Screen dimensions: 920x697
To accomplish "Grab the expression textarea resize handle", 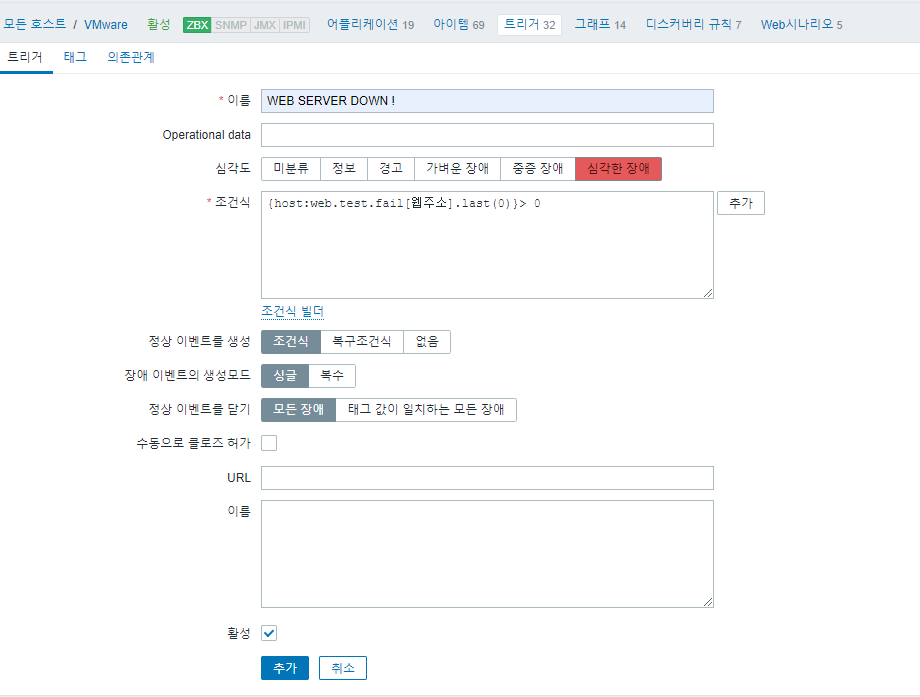I will (708, 293).
